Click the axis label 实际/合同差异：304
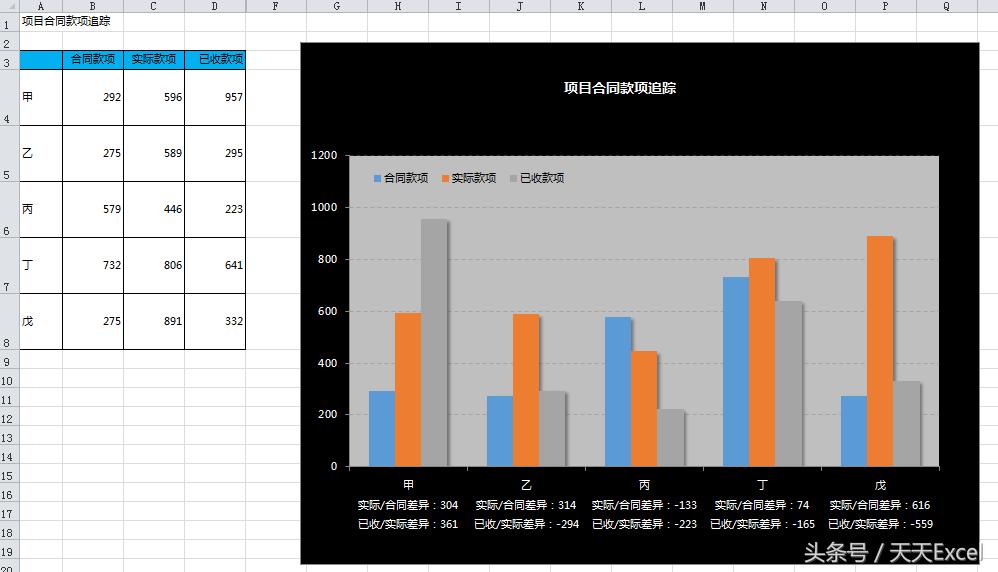 [x=408, y=505]
